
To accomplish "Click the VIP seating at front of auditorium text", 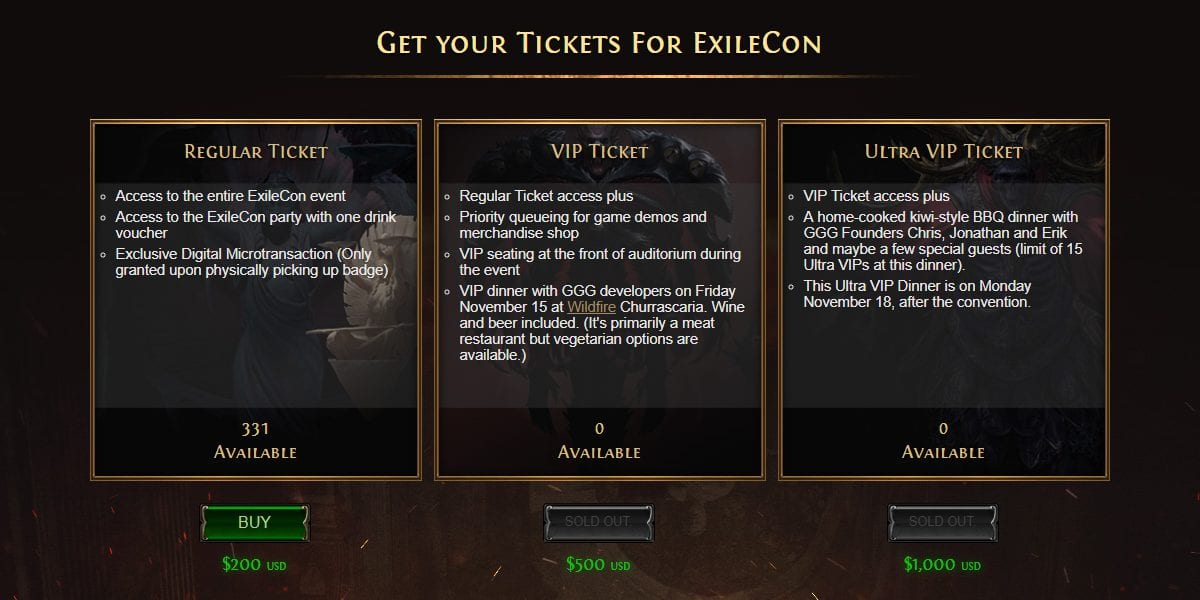I will (599, 262).
